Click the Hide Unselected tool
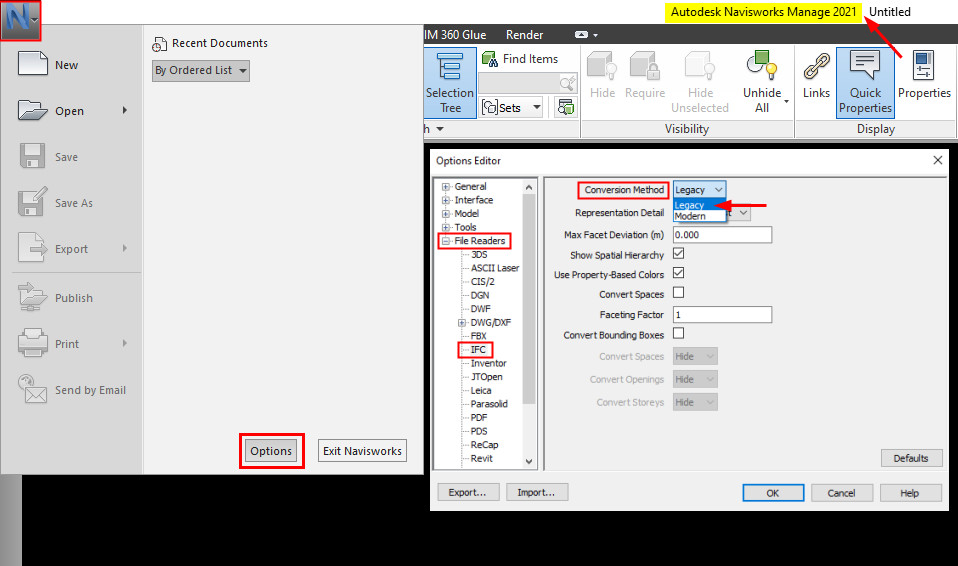Screen dimensions: 958x566 (x=700, y=82)
